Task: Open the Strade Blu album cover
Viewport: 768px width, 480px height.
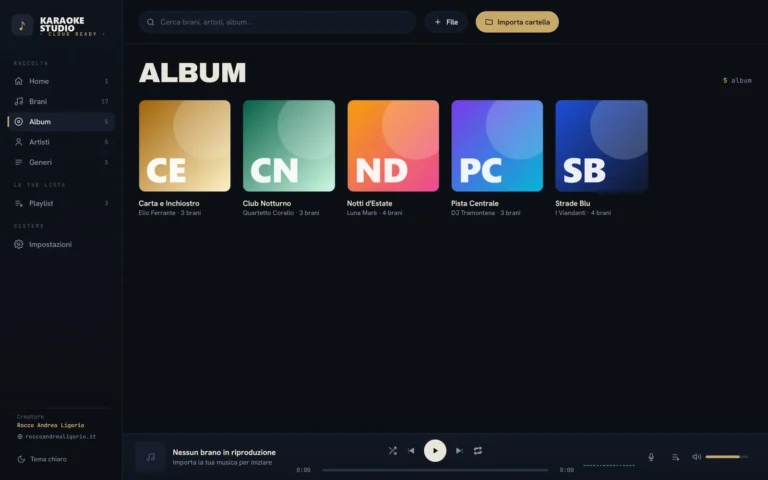Action: 601,146
